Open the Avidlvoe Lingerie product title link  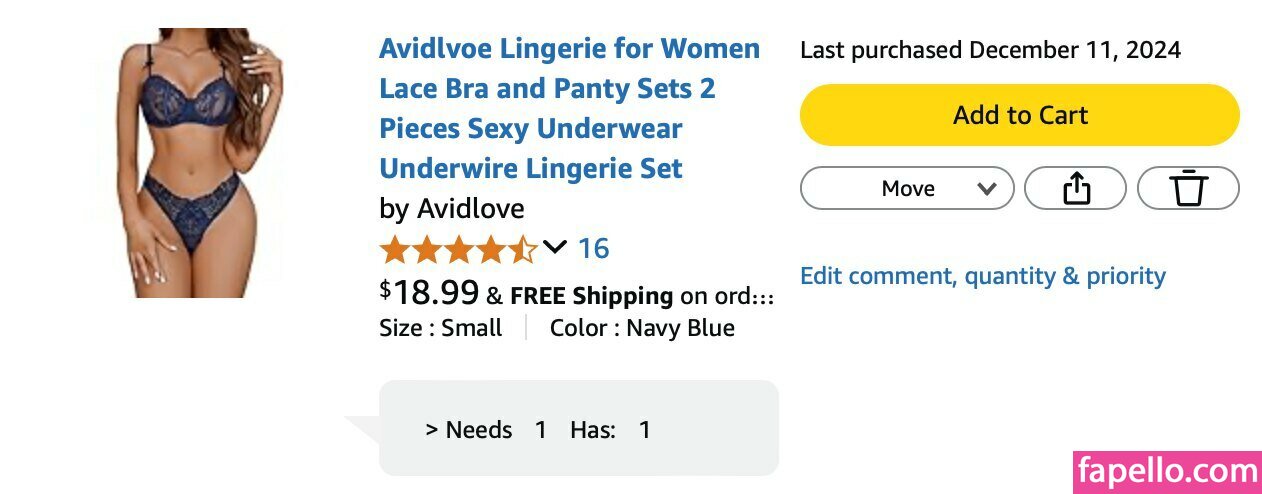click(x=569, y=108)
